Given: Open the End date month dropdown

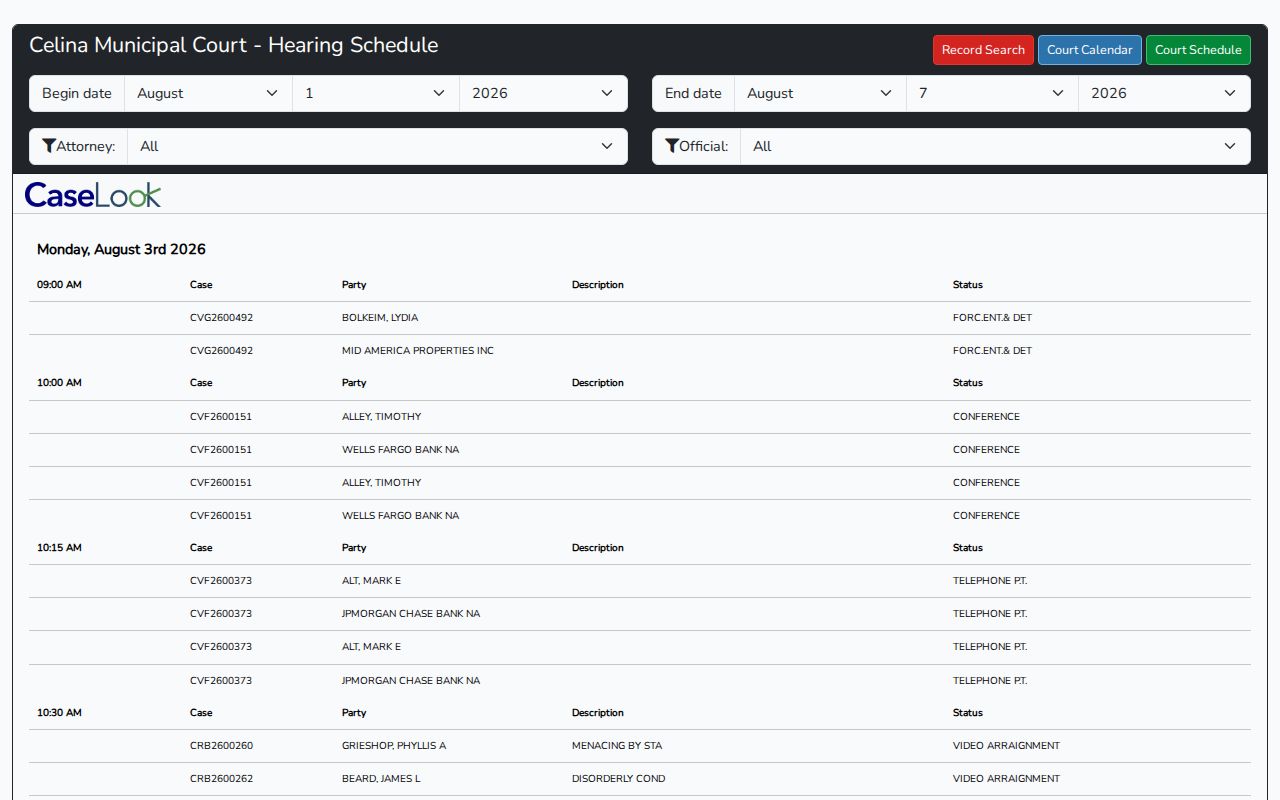Looking at the screenshot, I should point(820,93).
